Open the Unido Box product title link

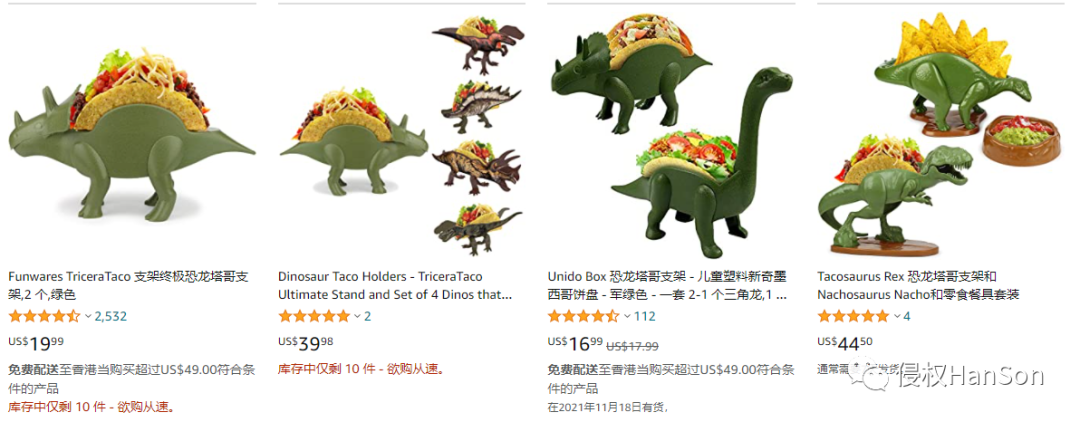667,286
